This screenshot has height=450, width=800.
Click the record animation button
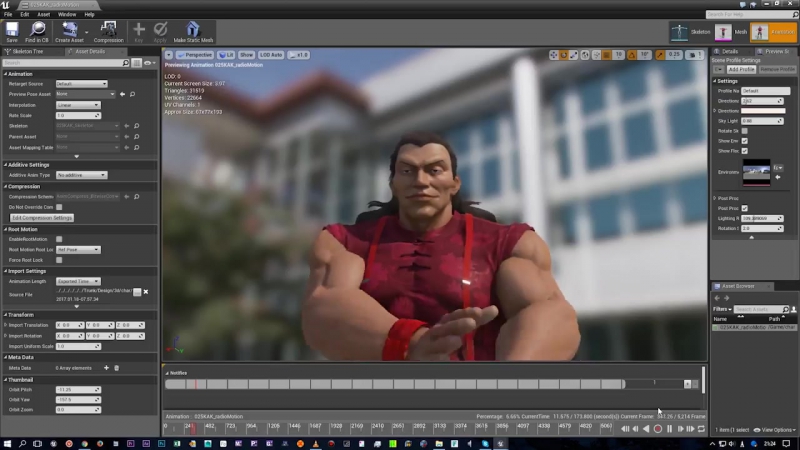(658, 429)
